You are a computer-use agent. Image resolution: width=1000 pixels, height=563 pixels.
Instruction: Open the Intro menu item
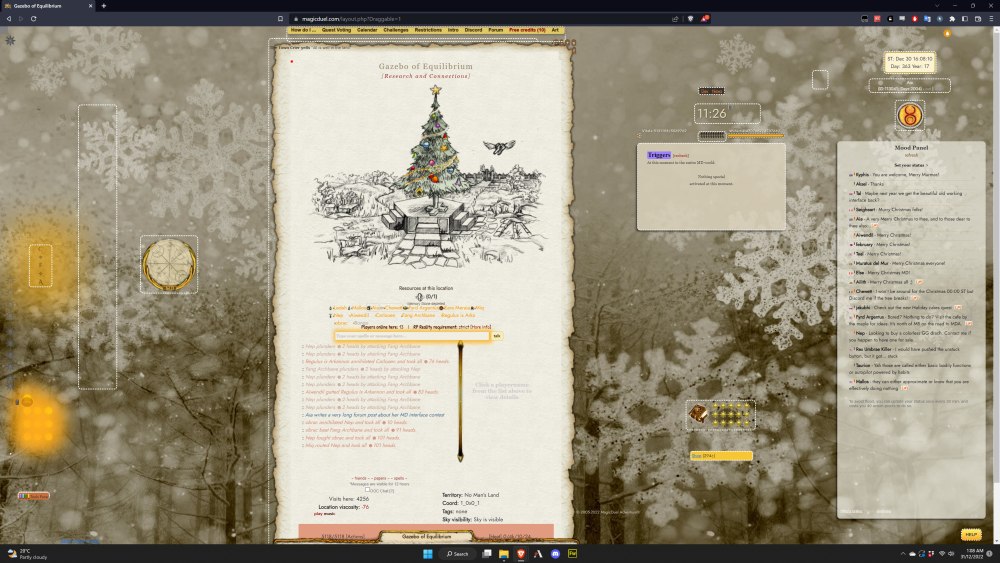453,30
